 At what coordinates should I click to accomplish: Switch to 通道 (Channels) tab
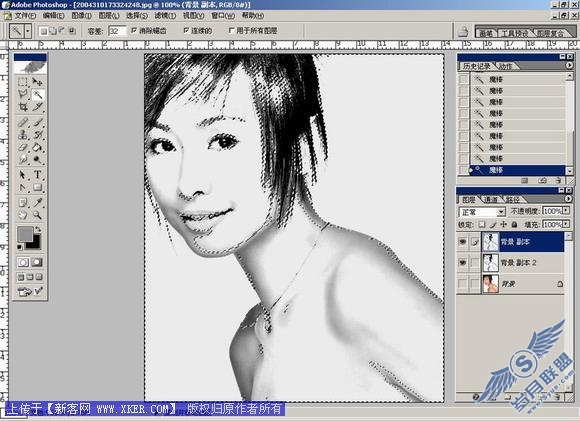[x=490, y=200]
